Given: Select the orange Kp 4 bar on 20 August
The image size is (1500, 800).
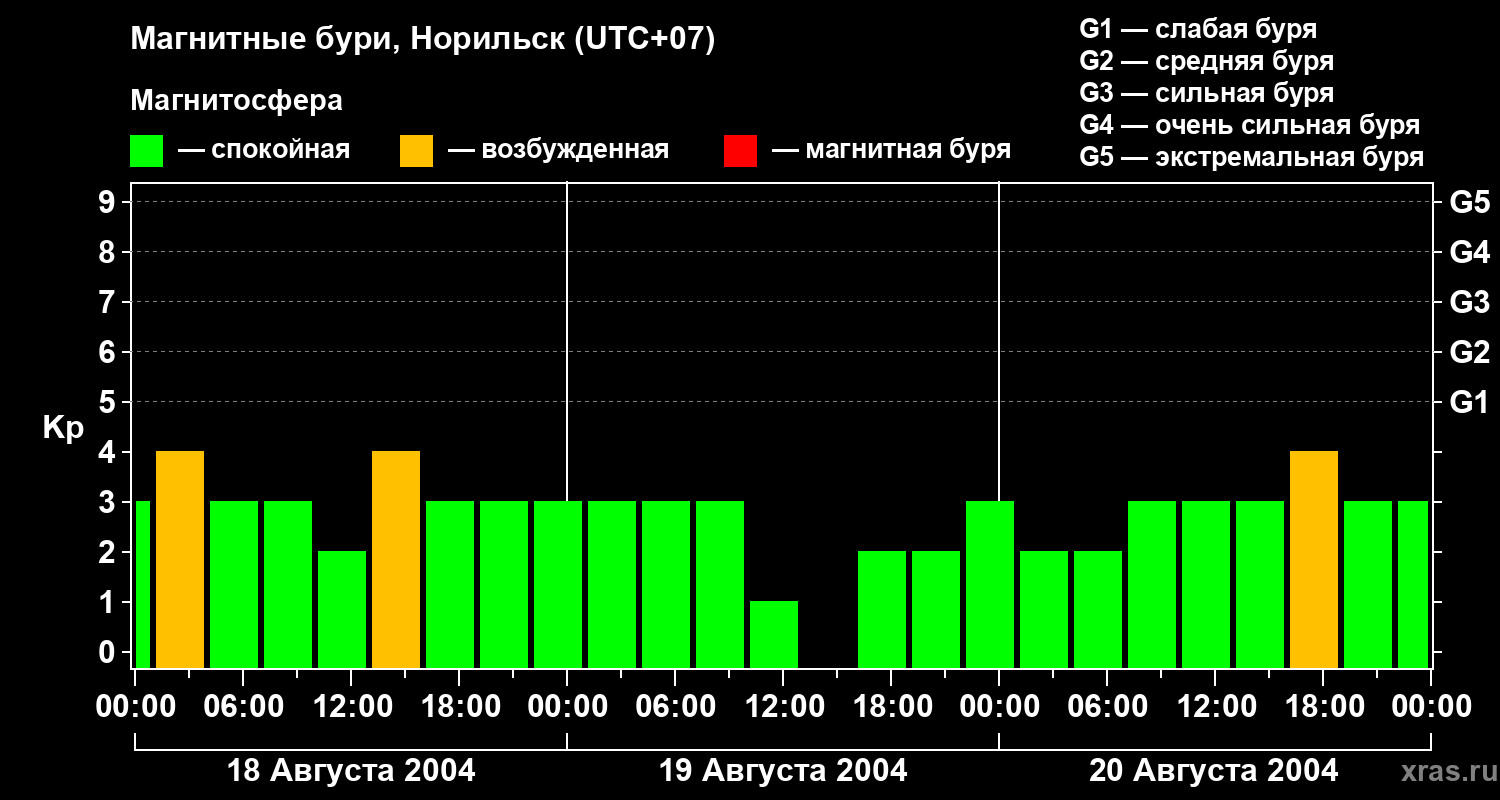Looking at the screenshot, I should coord(1314,559).
